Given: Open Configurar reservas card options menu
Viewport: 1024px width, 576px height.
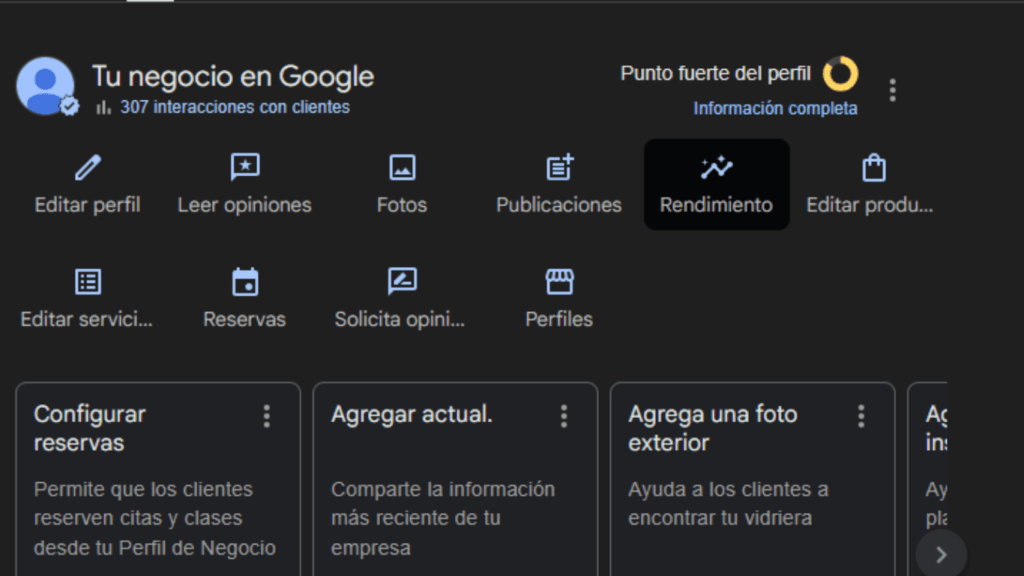Looking at the screenshot, I should coord(266,416).
